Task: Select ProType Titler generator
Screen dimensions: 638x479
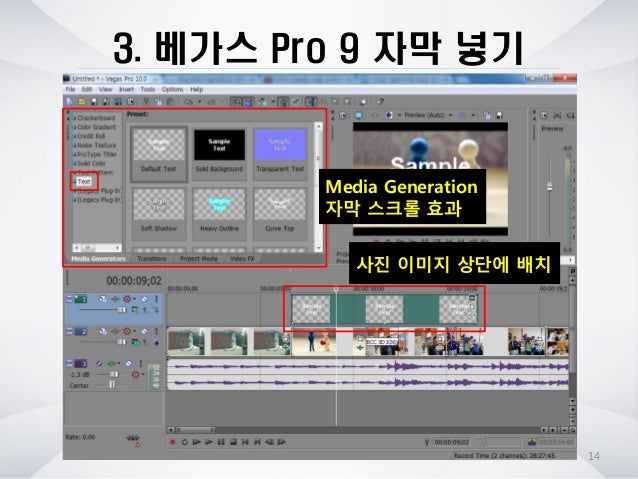Action: [x=97, y=154]
